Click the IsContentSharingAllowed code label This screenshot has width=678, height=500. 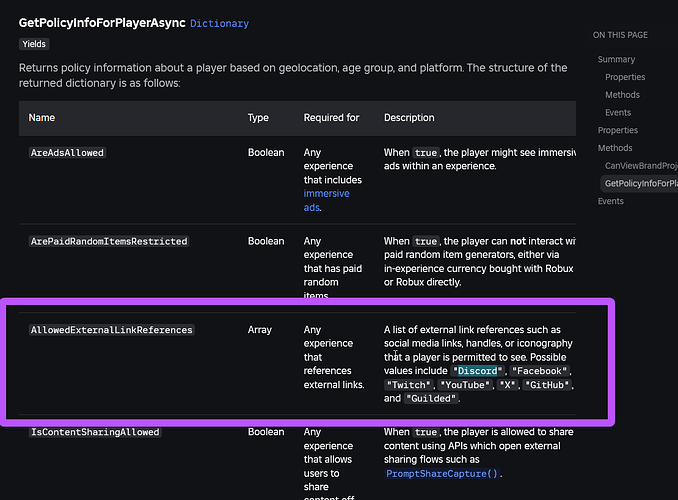(95, 432)
